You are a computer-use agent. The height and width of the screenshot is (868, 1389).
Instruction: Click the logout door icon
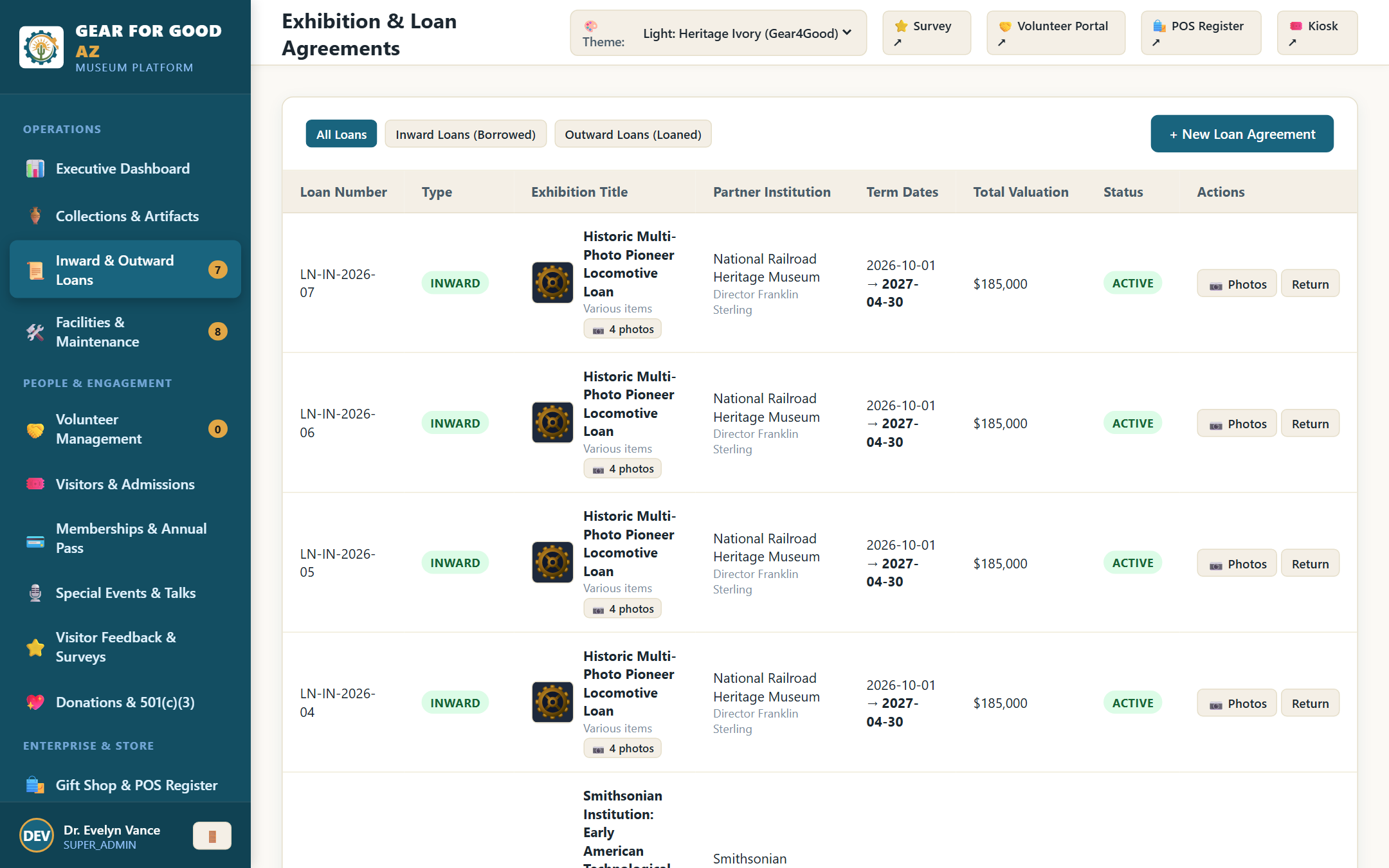pyautogui.click(x=212, y=836)
